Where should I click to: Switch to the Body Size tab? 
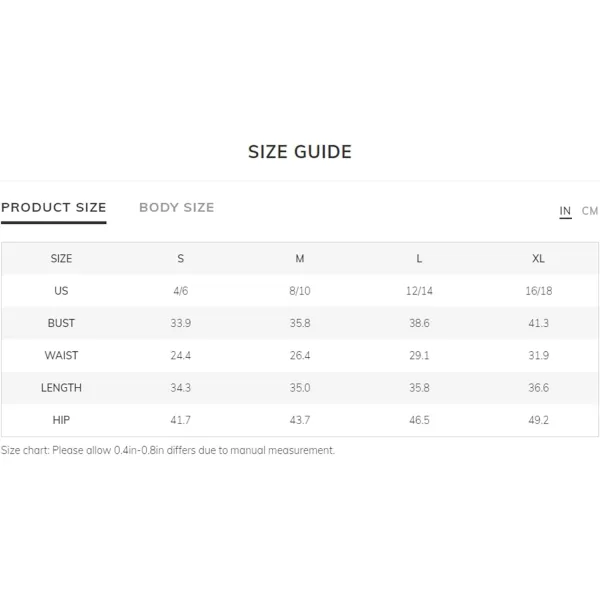[x=176, y=207]
